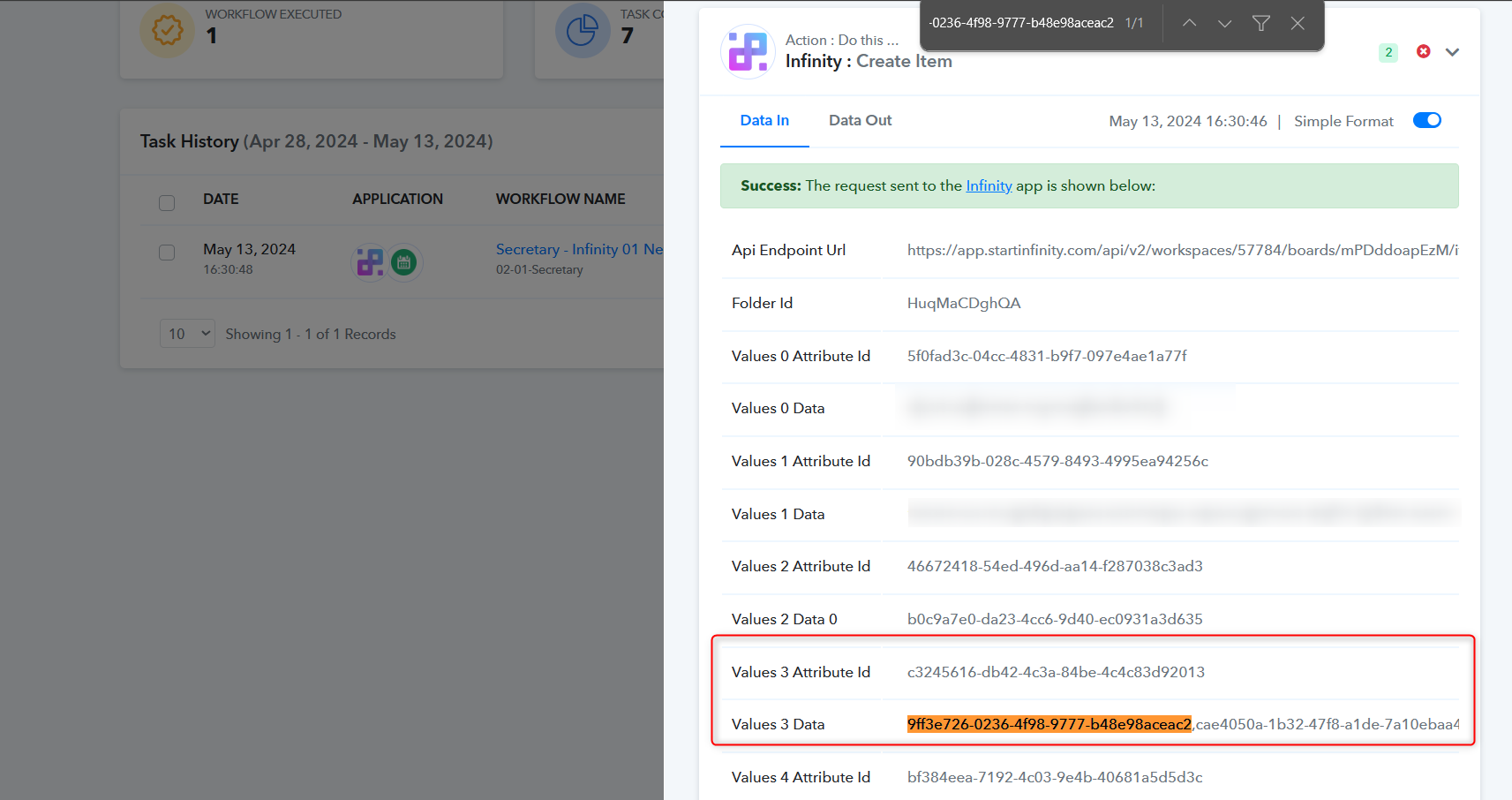This screenshot has height=800, width=1512.
Task: Click Showing 1 - 1 of 1 Records text
Action: pyautogui.click(x=311, y=335)
